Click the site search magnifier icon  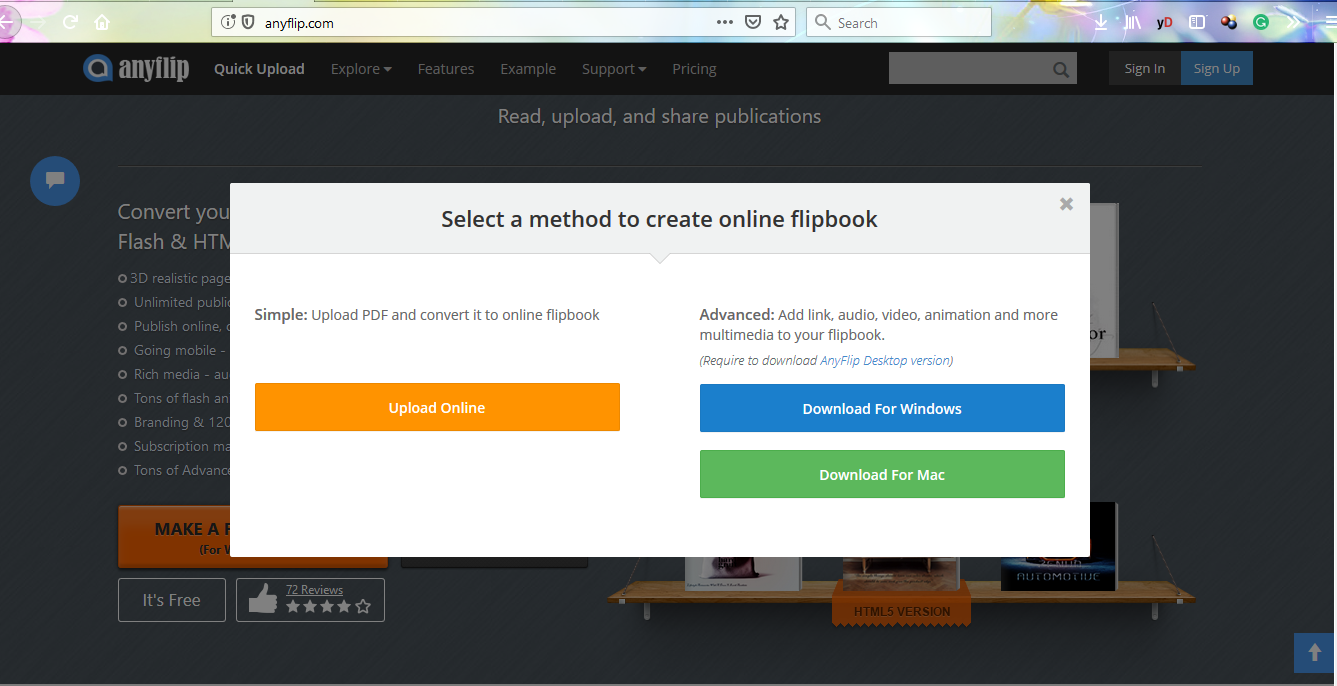tap(1061, 69)
